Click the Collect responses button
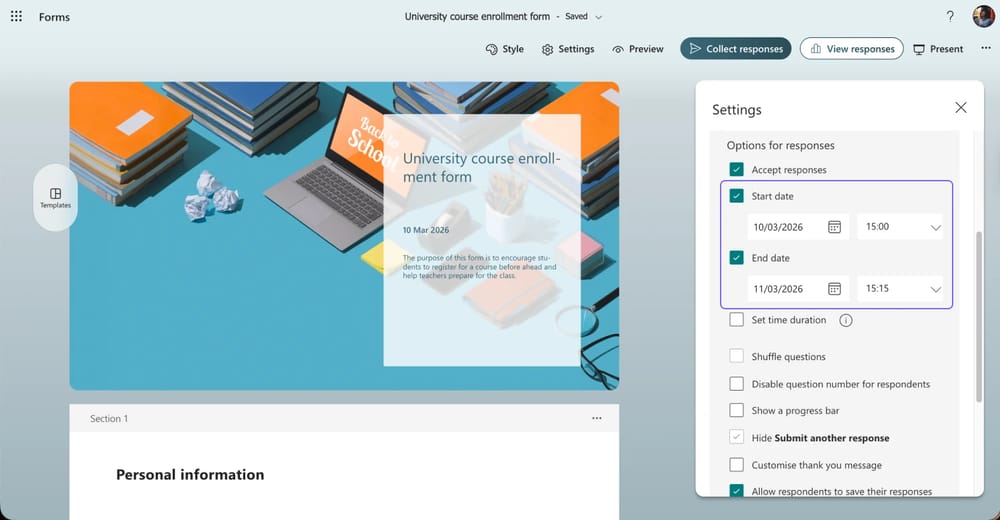The image size is (1000, 520). 736,49
